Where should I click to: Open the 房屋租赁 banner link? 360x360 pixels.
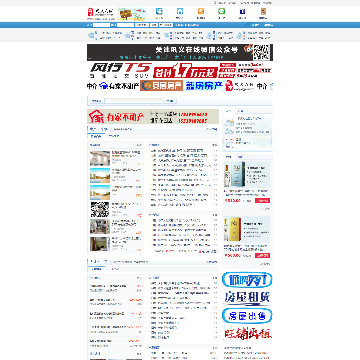(x=247, y=297)
